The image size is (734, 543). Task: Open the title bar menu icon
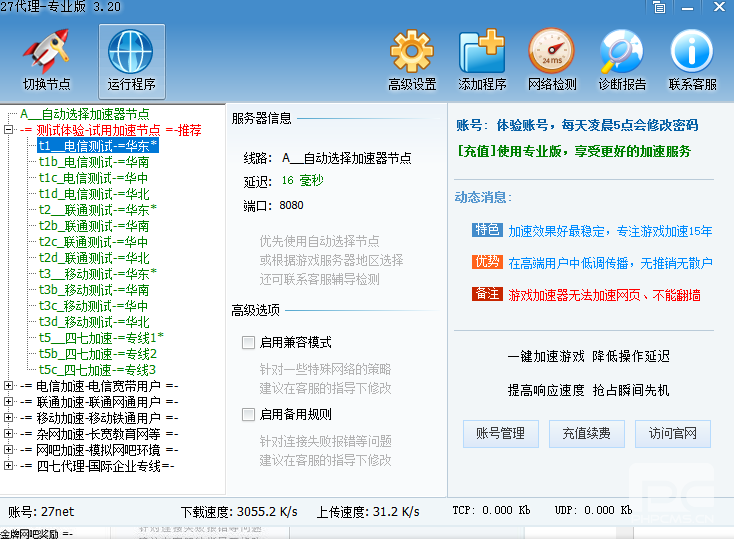(659, 8)
